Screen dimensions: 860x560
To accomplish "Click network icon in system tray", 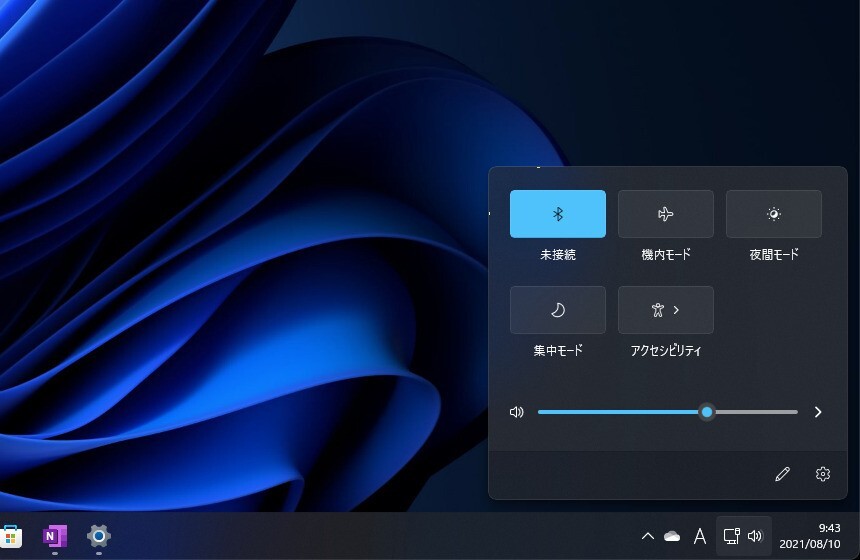I will 731,536.
